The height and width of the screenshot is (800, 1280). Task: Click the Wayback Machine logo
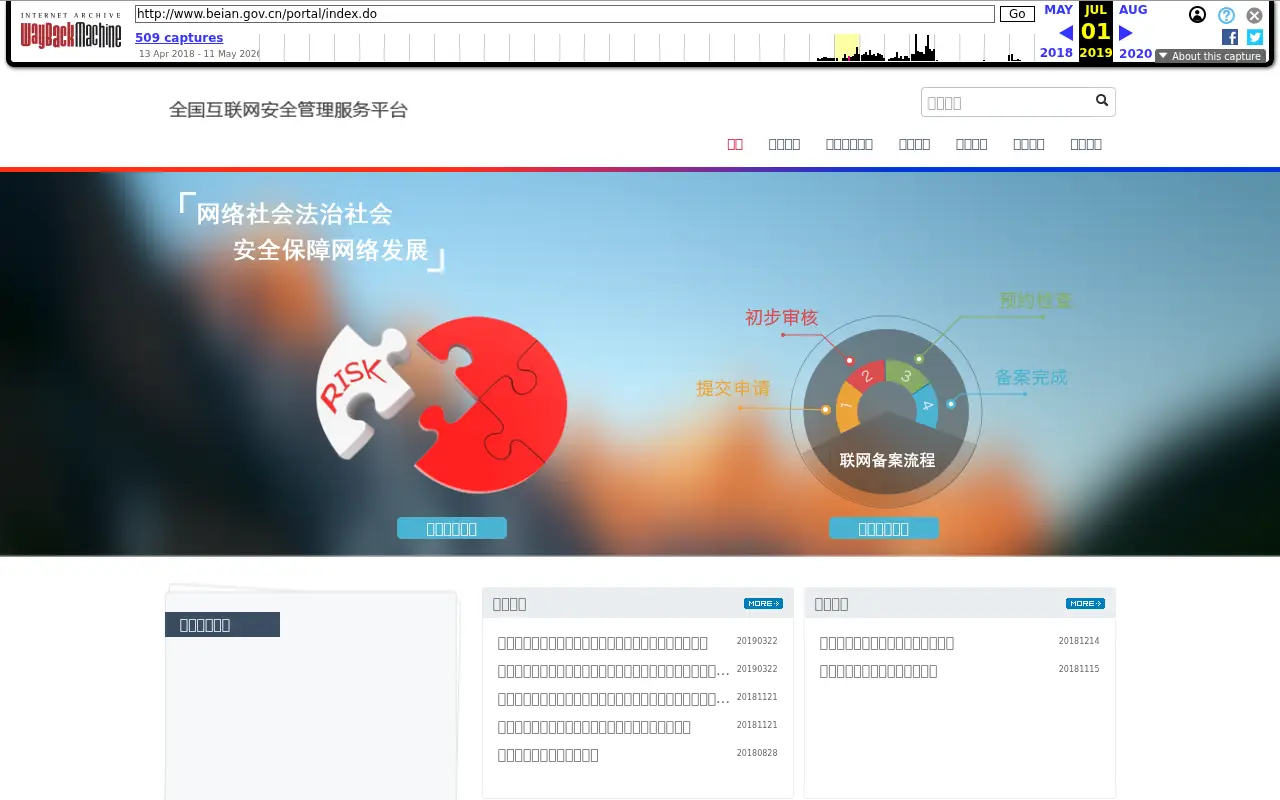71,32
